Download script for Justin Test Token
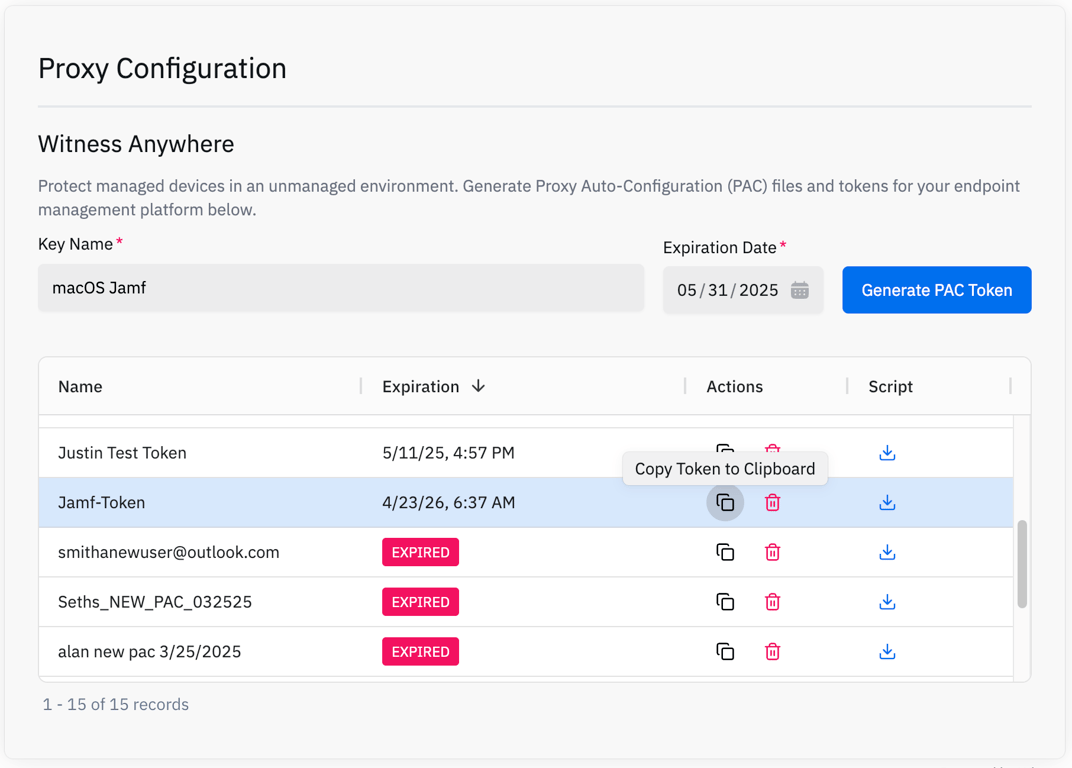This screenshot has height=768, width=1072. (887, 453)
